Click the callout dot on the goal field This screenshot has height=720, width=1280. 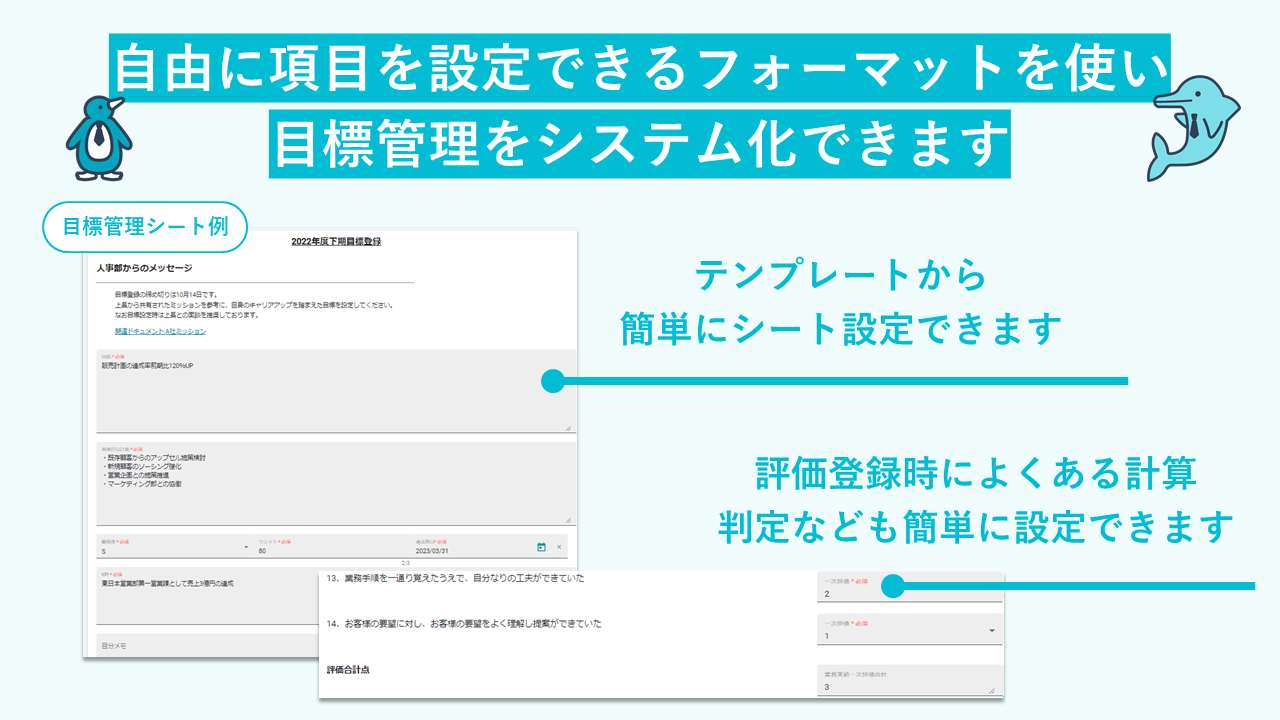click(552, 381)
